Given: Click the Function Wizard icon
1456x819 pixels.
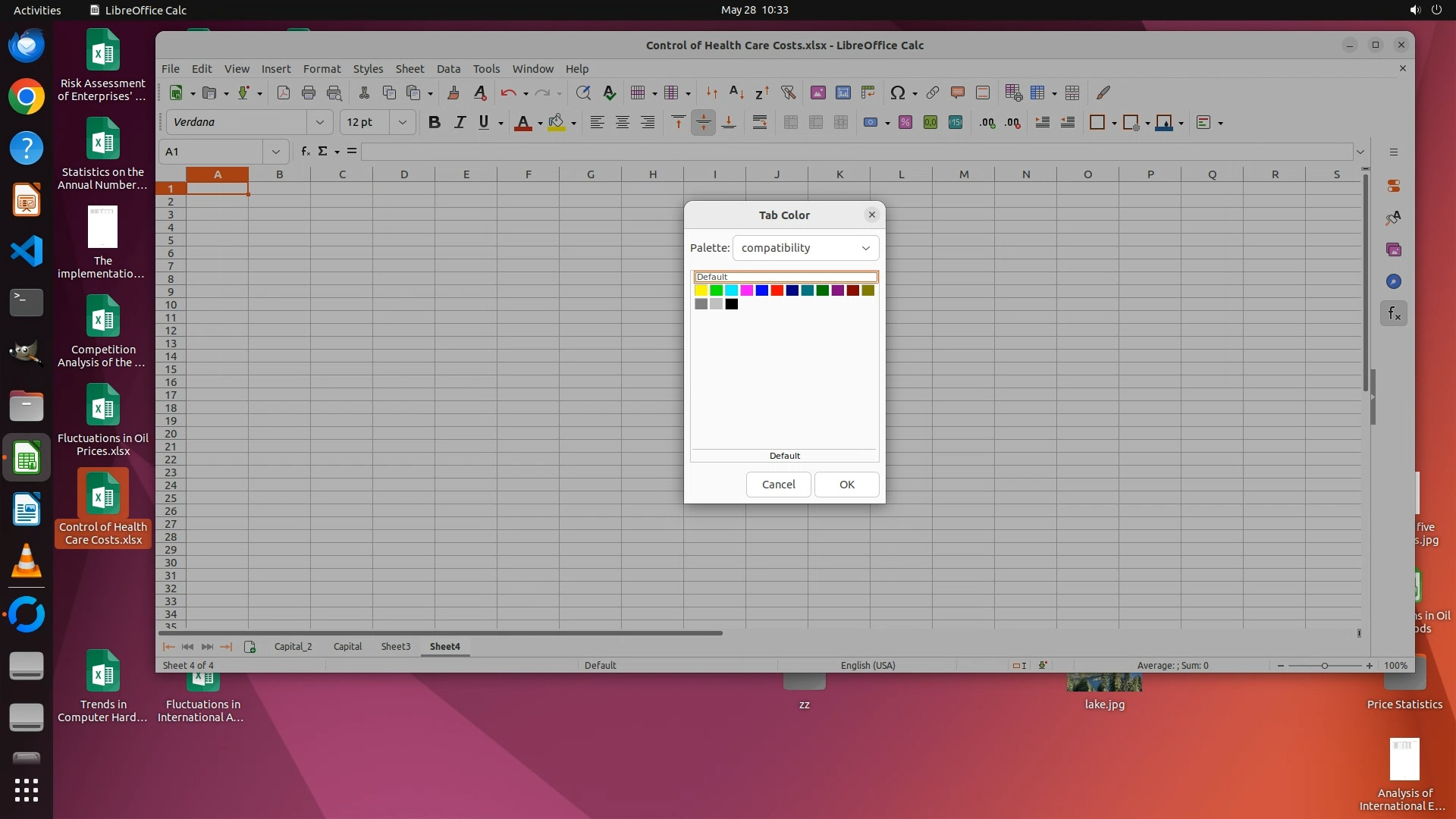Looking at the screenshot, I should point(305,152).
